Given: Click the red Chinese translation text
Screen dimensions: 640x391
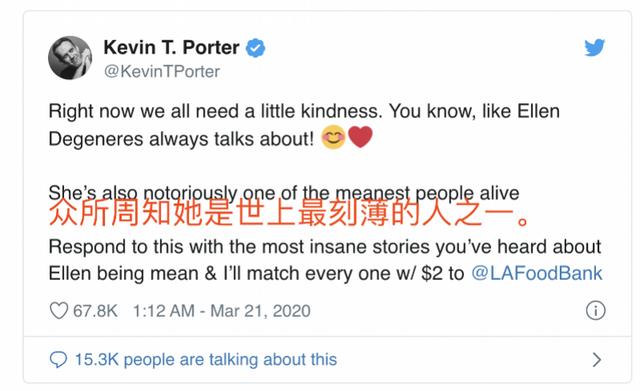Looking at the screenshot, I should pos(289,213).
